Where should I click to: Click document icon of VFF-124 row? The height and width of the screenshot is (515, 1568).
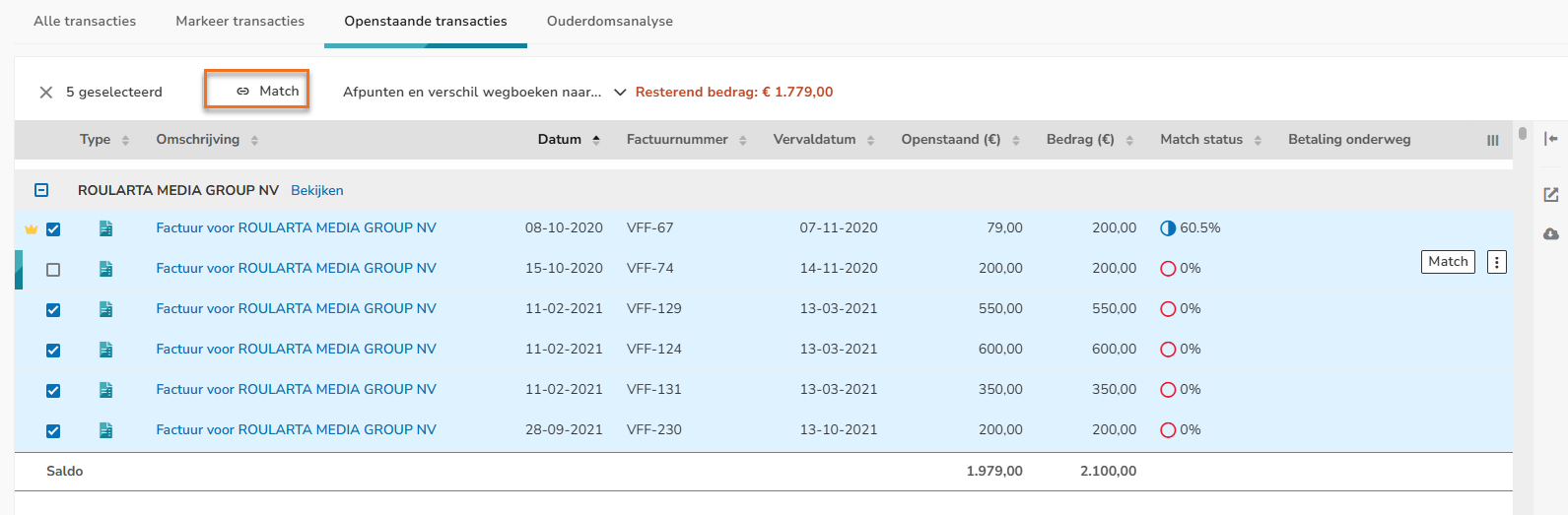coord(105,350)
